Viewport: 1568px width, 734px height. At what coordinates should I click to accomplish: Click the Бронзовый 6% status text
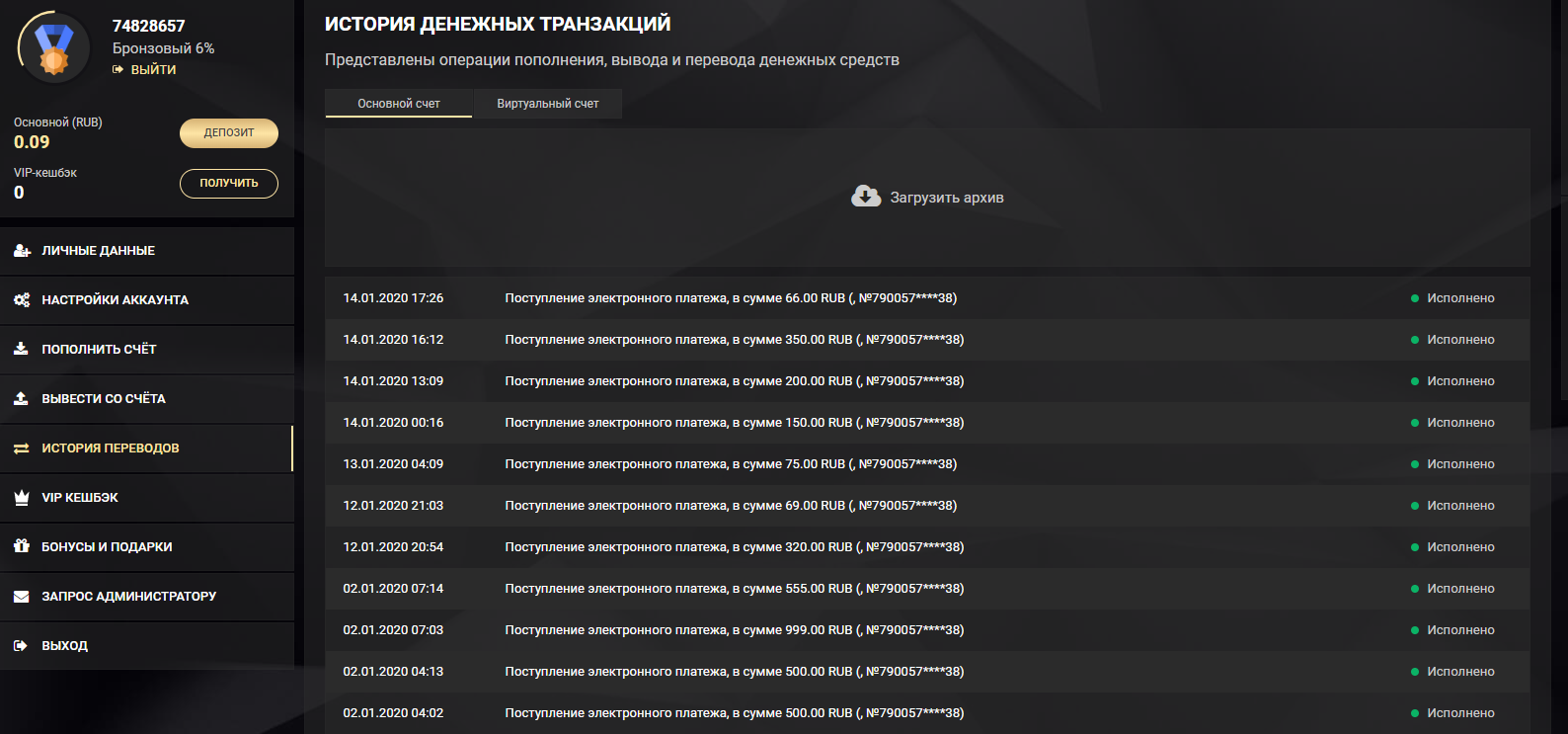click(x=163, y=48)
